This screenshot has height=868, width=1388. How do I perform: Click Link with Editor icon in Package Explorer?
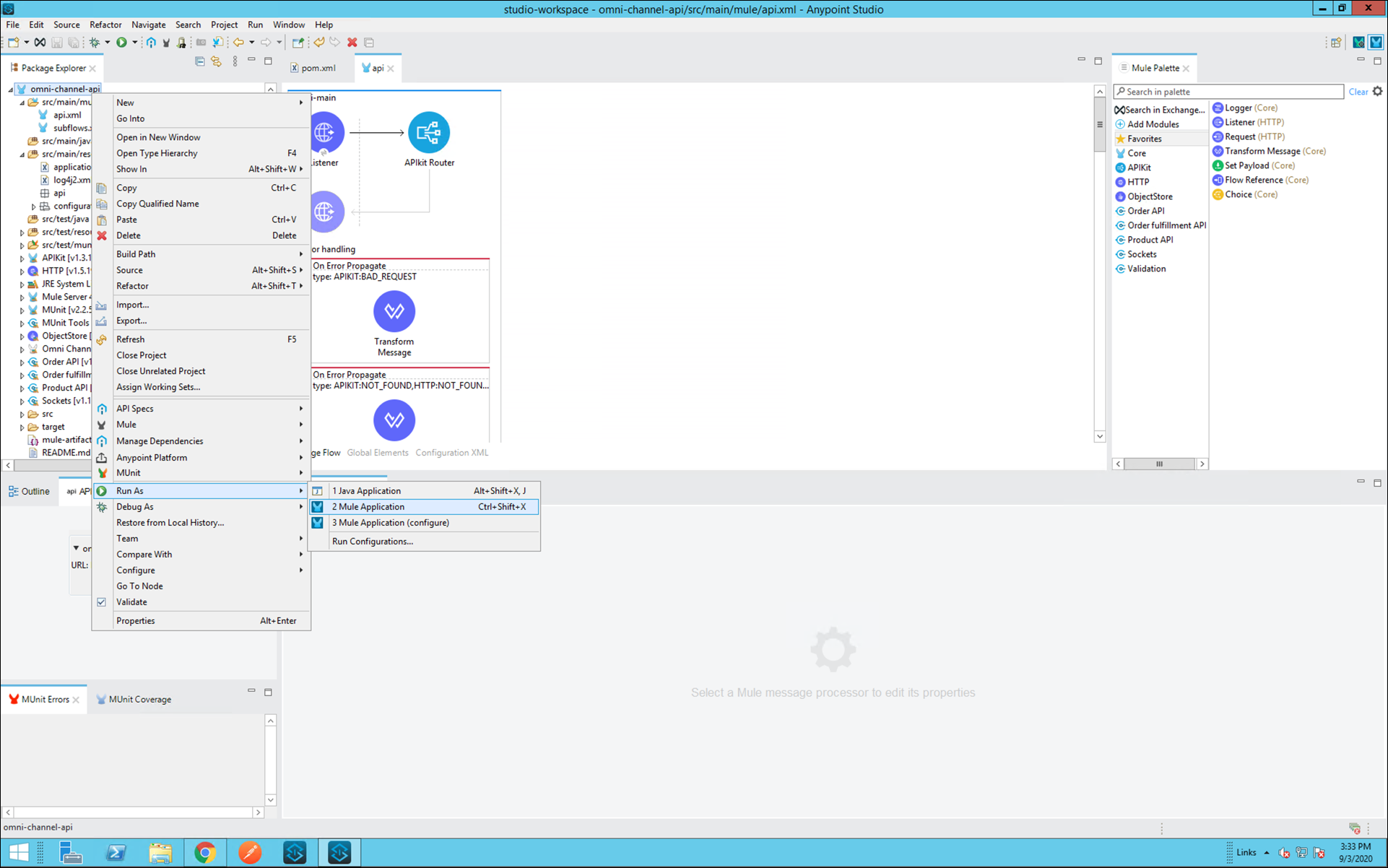click(x=217, y=61)
